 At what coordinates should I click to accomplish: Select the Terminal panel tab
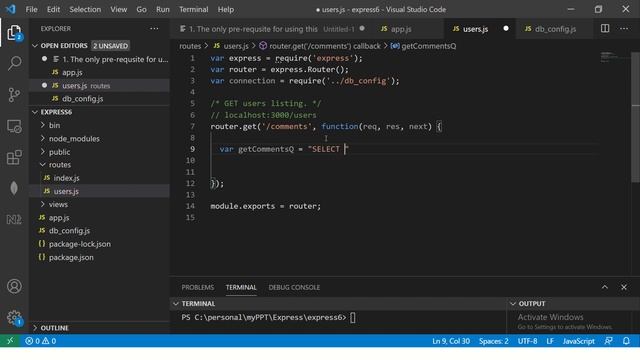point(241,287)
